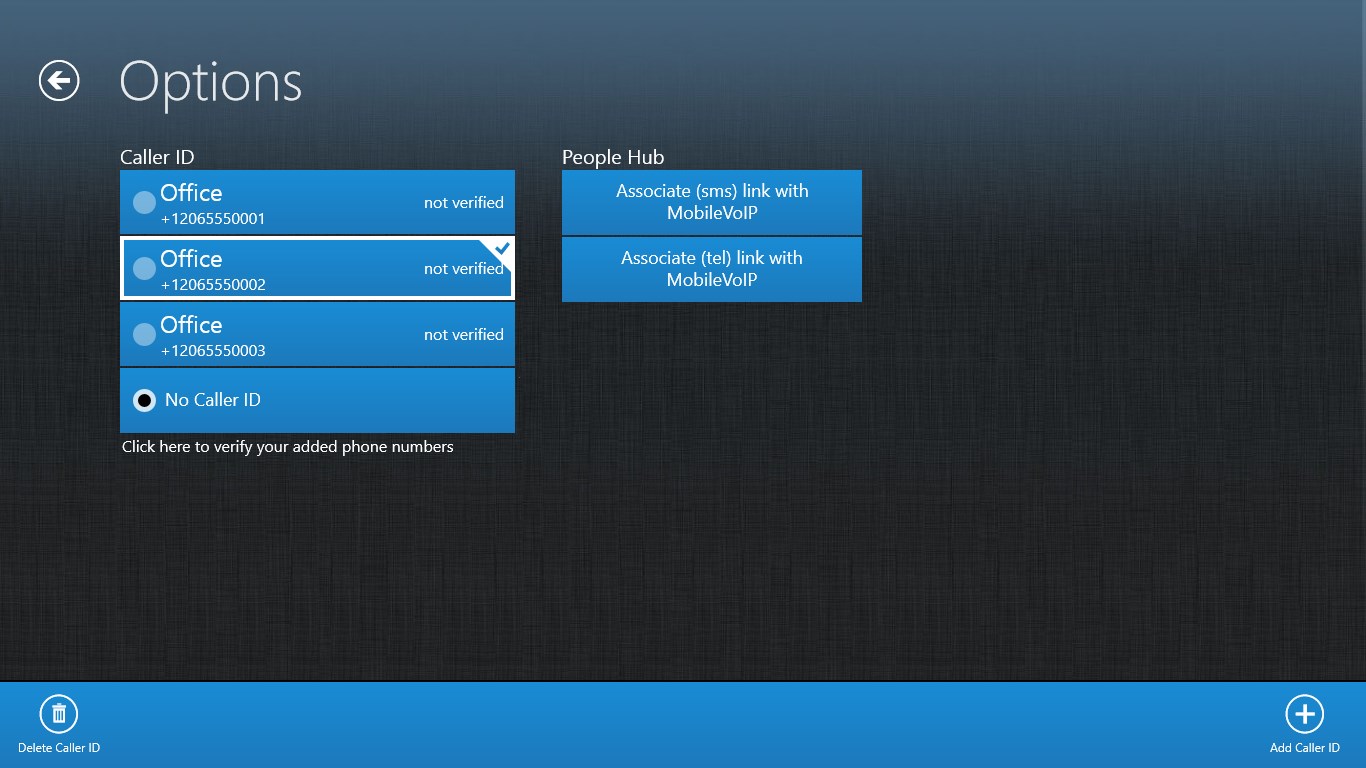
Task: Click Associate (tel) link with MobileVoIP
Action: coord(711,268)
